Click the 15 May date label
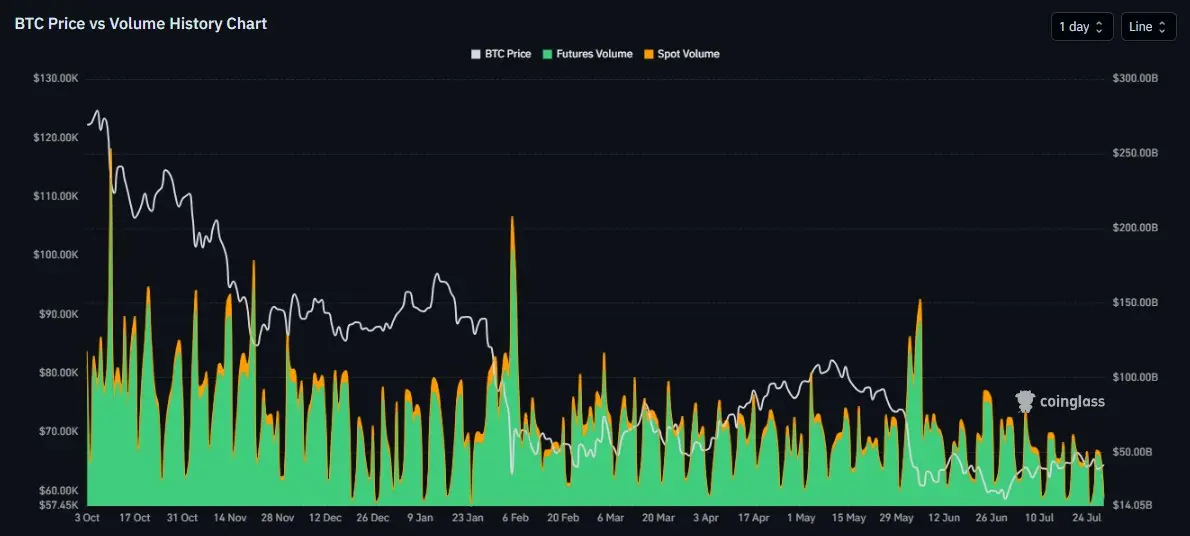 coord(848,518)
